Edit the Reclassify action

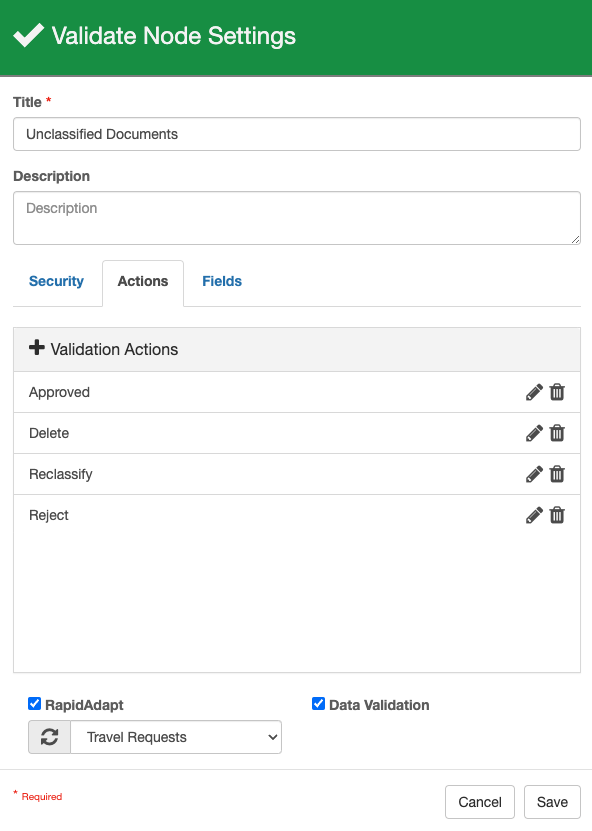click(x=534, y=474)
